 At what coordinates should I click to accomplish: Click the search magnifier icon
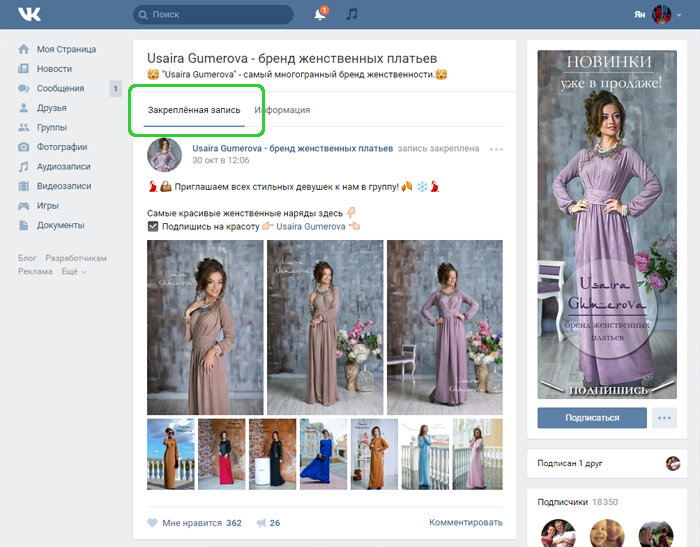click(x=143, y=15)
